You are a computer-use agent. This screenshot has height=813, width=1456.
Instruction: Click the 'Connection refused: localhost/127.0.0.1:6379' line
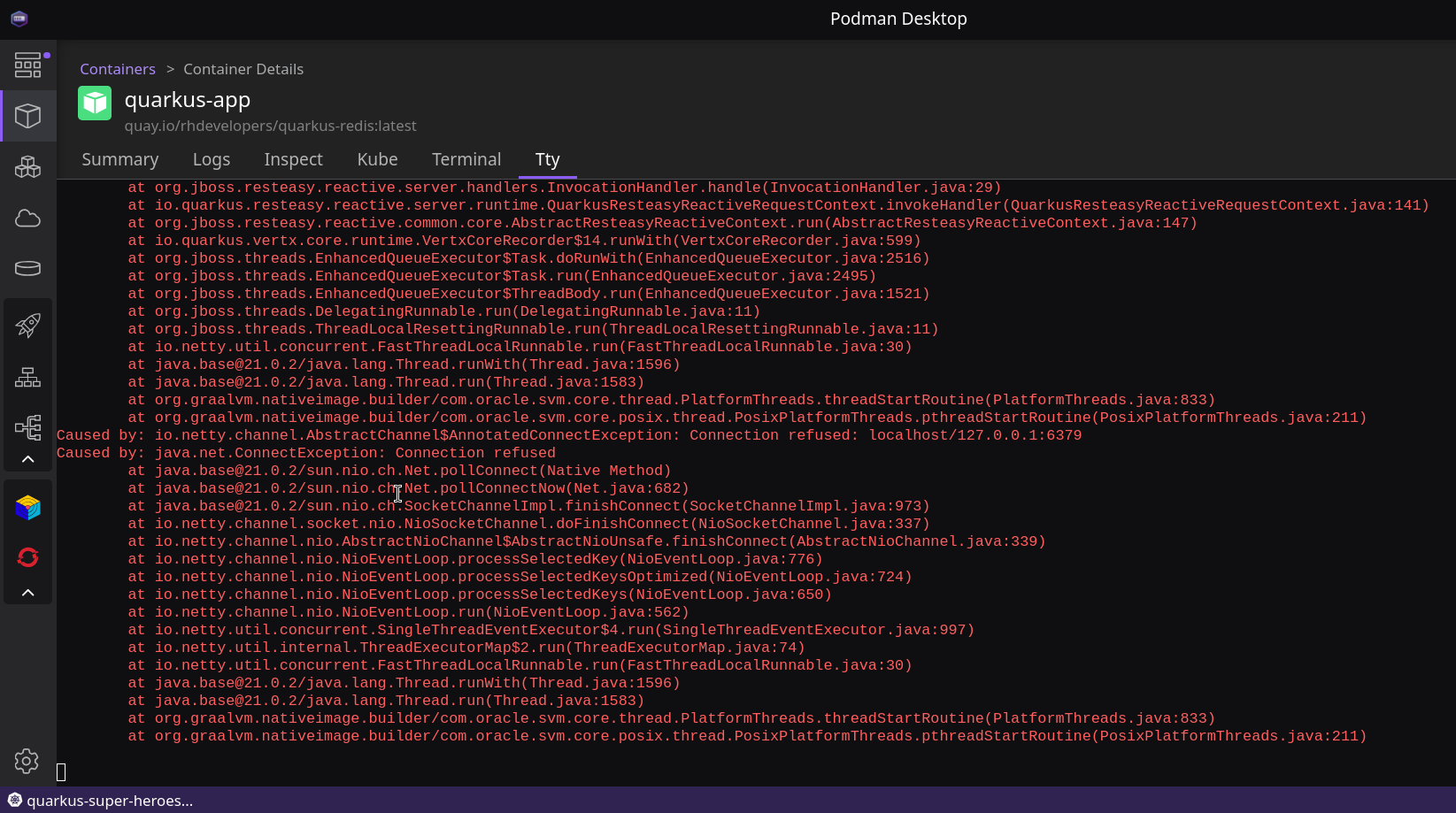click(x=569, y=435)
